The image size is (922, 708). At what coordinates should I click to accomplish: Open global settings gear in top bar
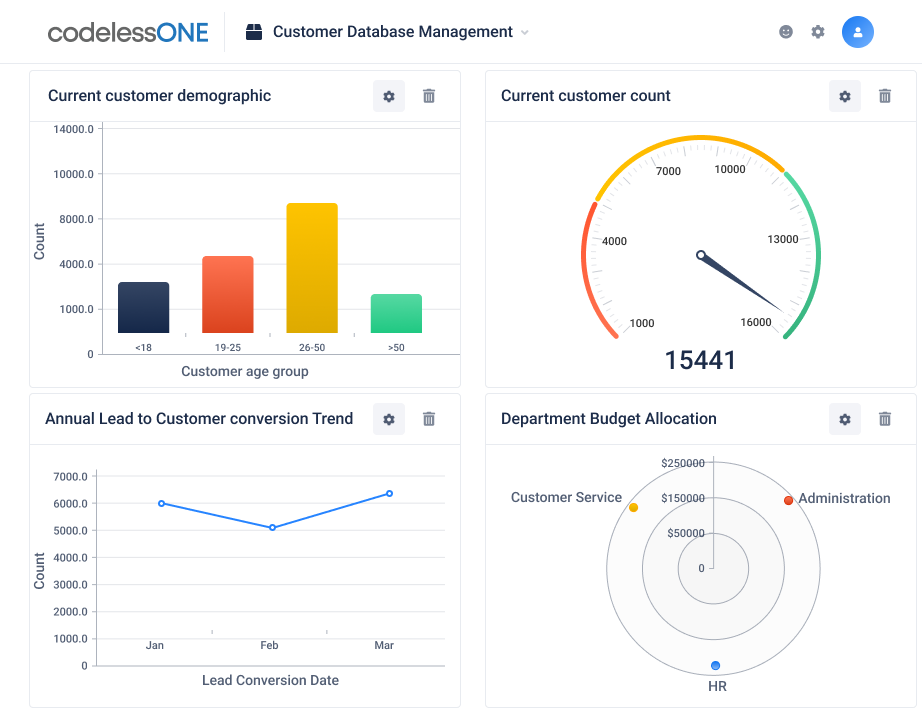coord(818,32)
